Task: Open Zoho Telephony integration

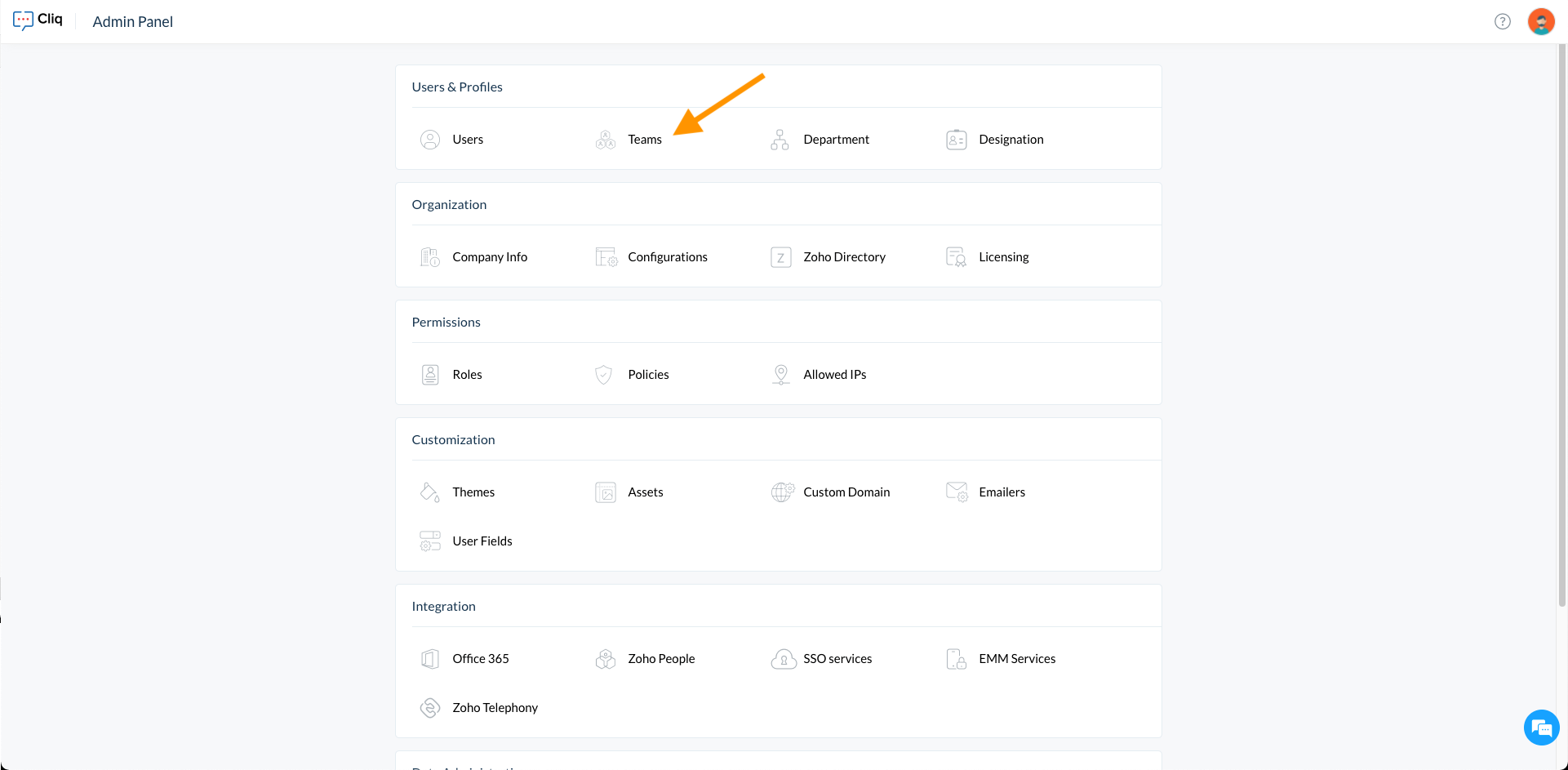Action: click(x=495, y=708)
